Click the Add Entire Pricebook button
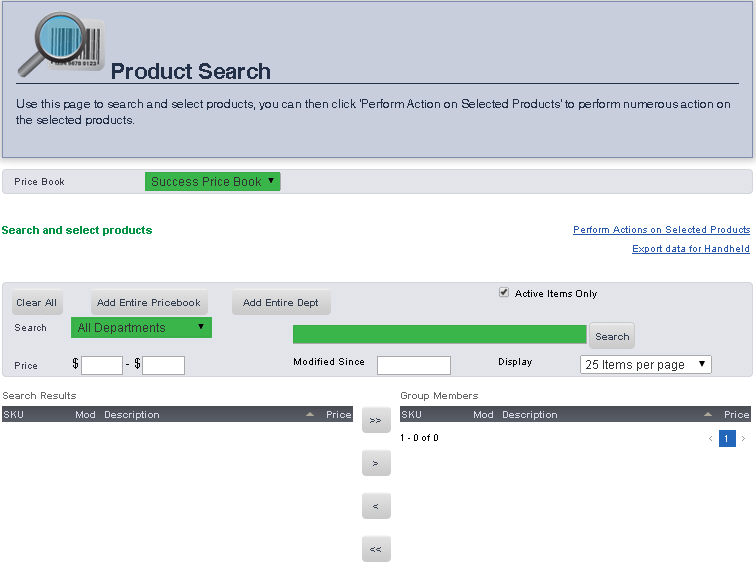This screenshot has width=756, height=586. pos(149,303)
